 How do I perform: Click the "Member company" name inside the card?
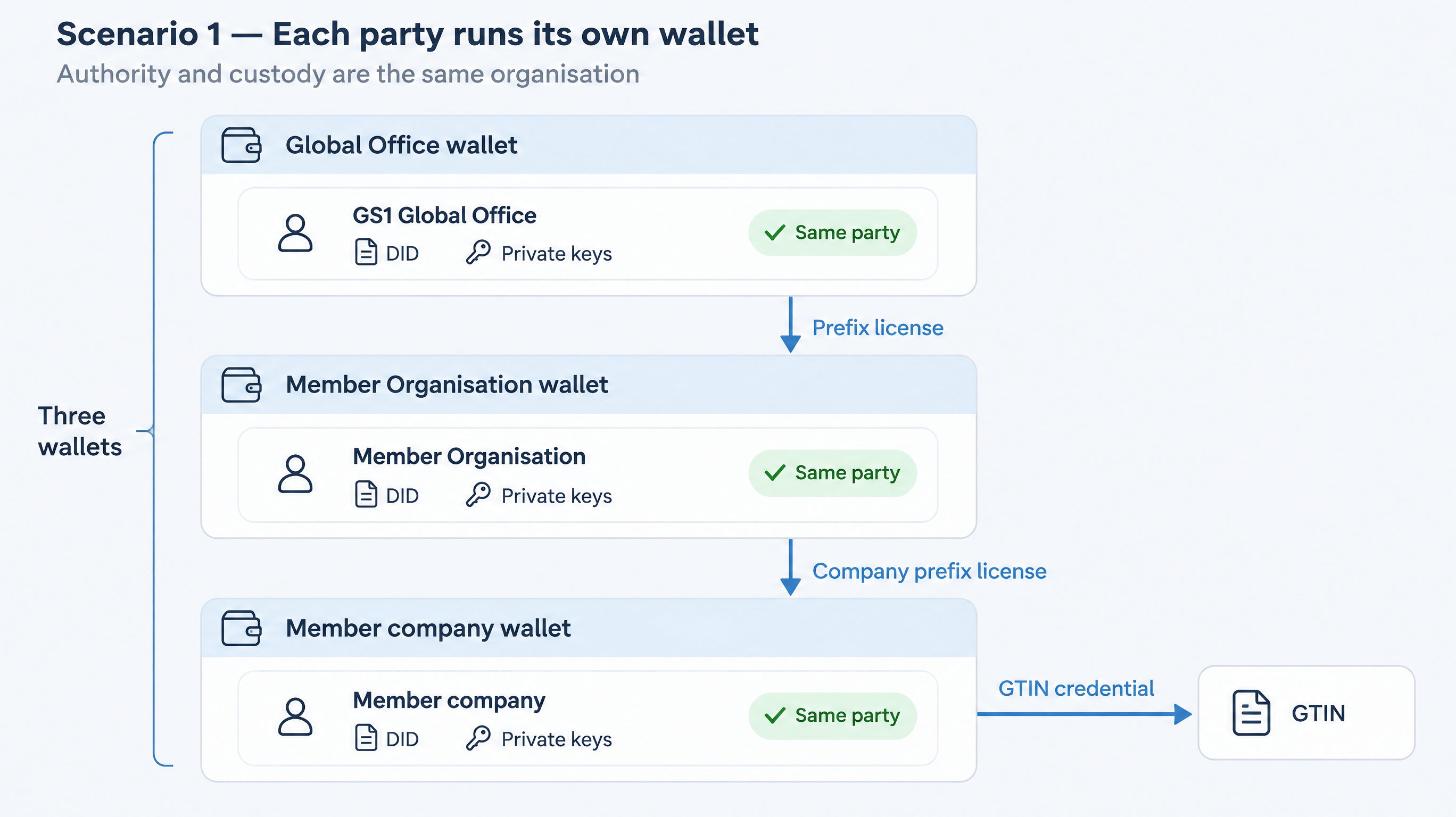449,701
